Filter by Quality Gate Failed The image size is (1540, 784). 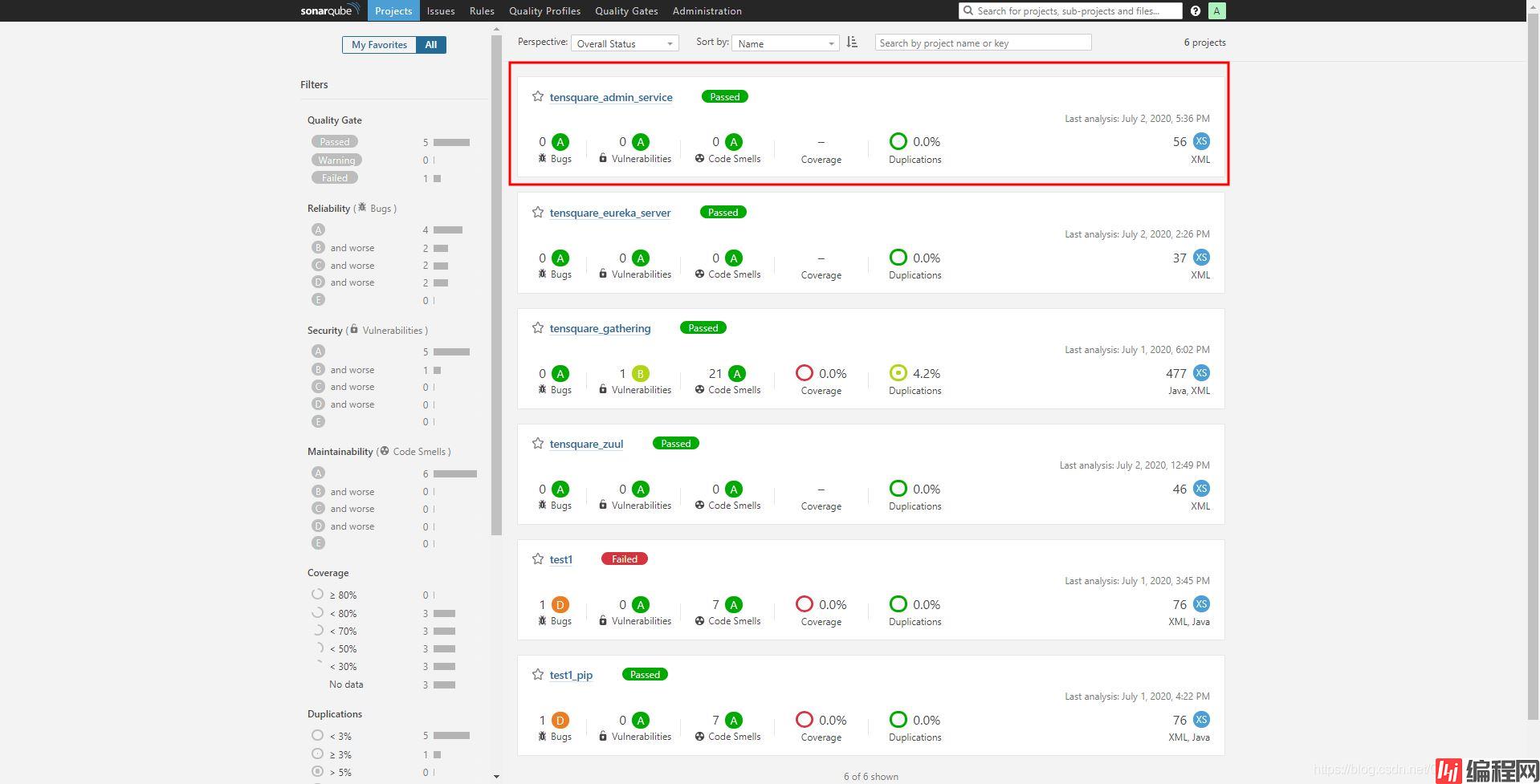coord(335,177)
